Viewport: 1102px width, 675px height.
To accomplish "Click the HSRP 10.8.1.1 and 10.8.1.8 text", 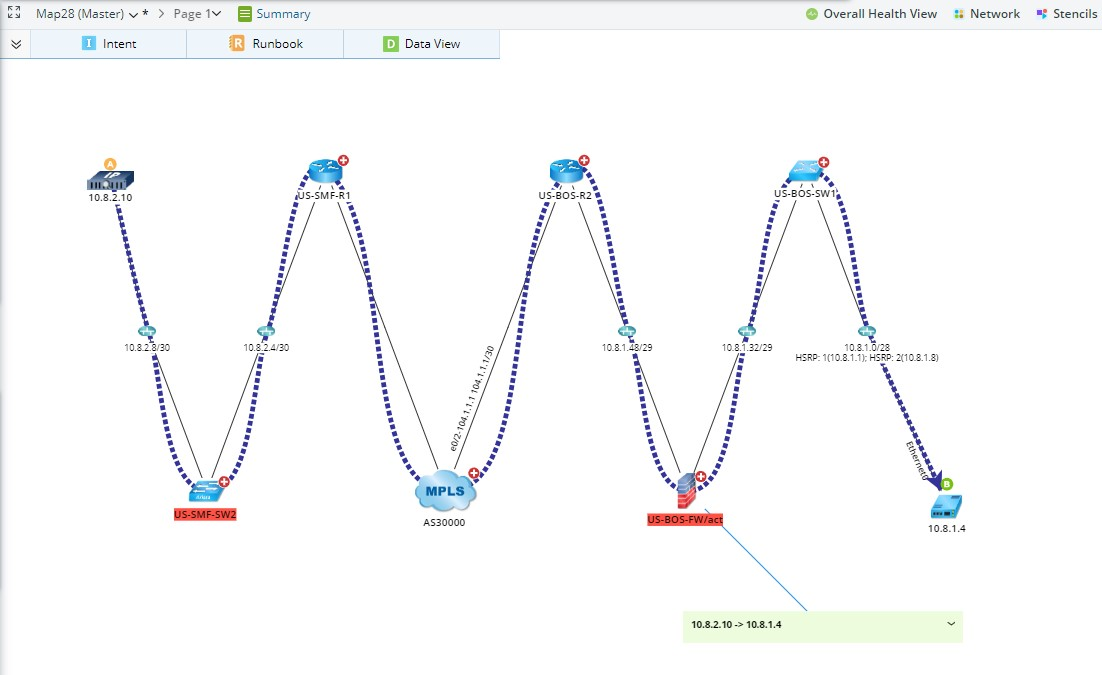I will 867,357.
